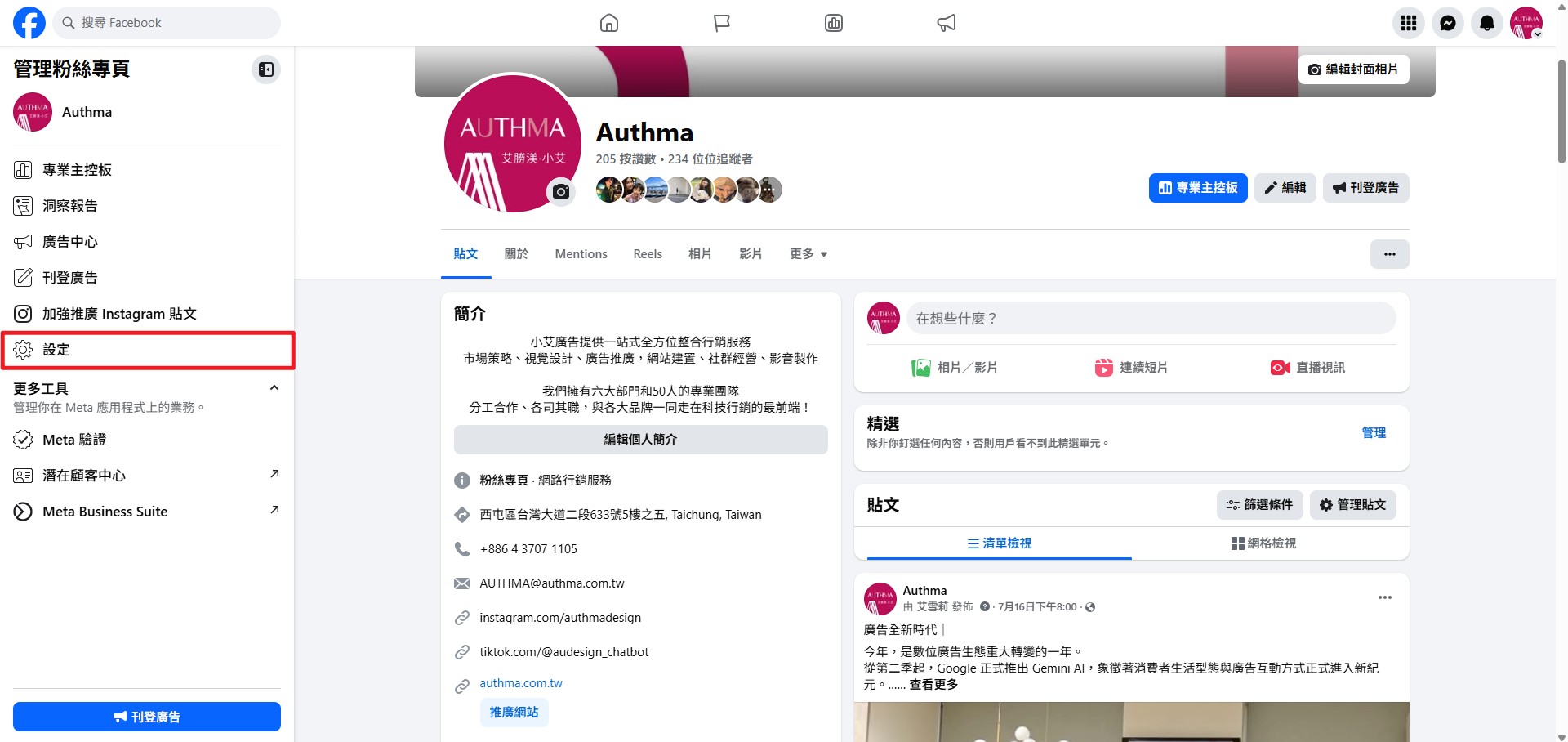Screen dimensions: 1568x742
Task: Click the AUTHMA@authma.com.tw email text
Action: [x=552, y=583]
